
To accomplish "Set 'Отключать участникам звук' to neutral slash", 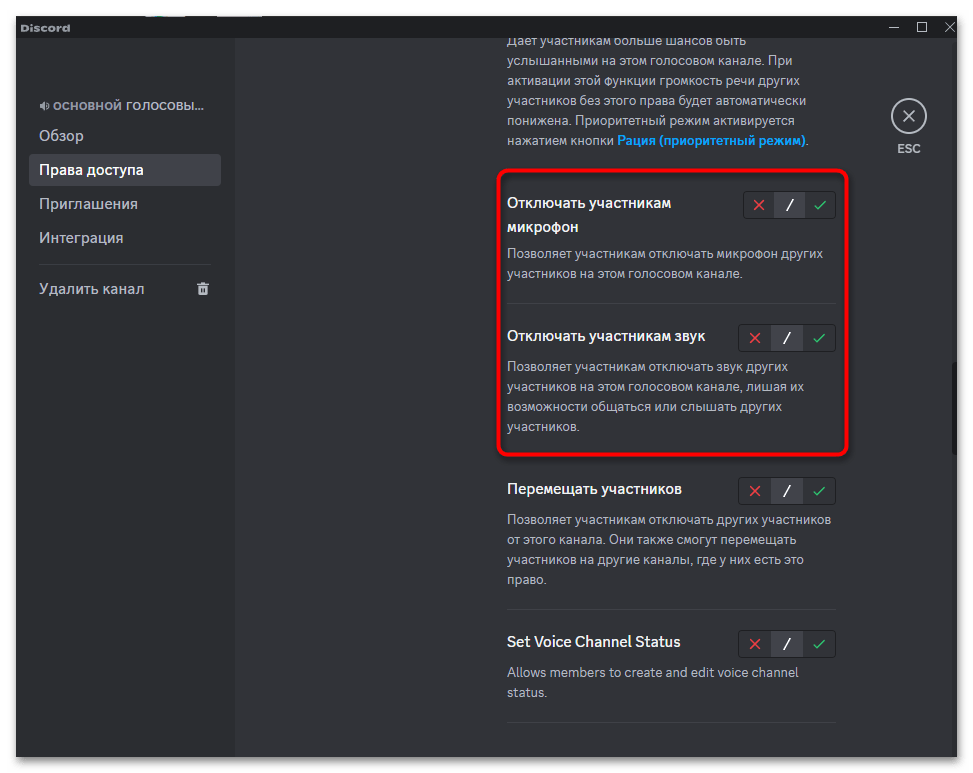I will [787, 338].
